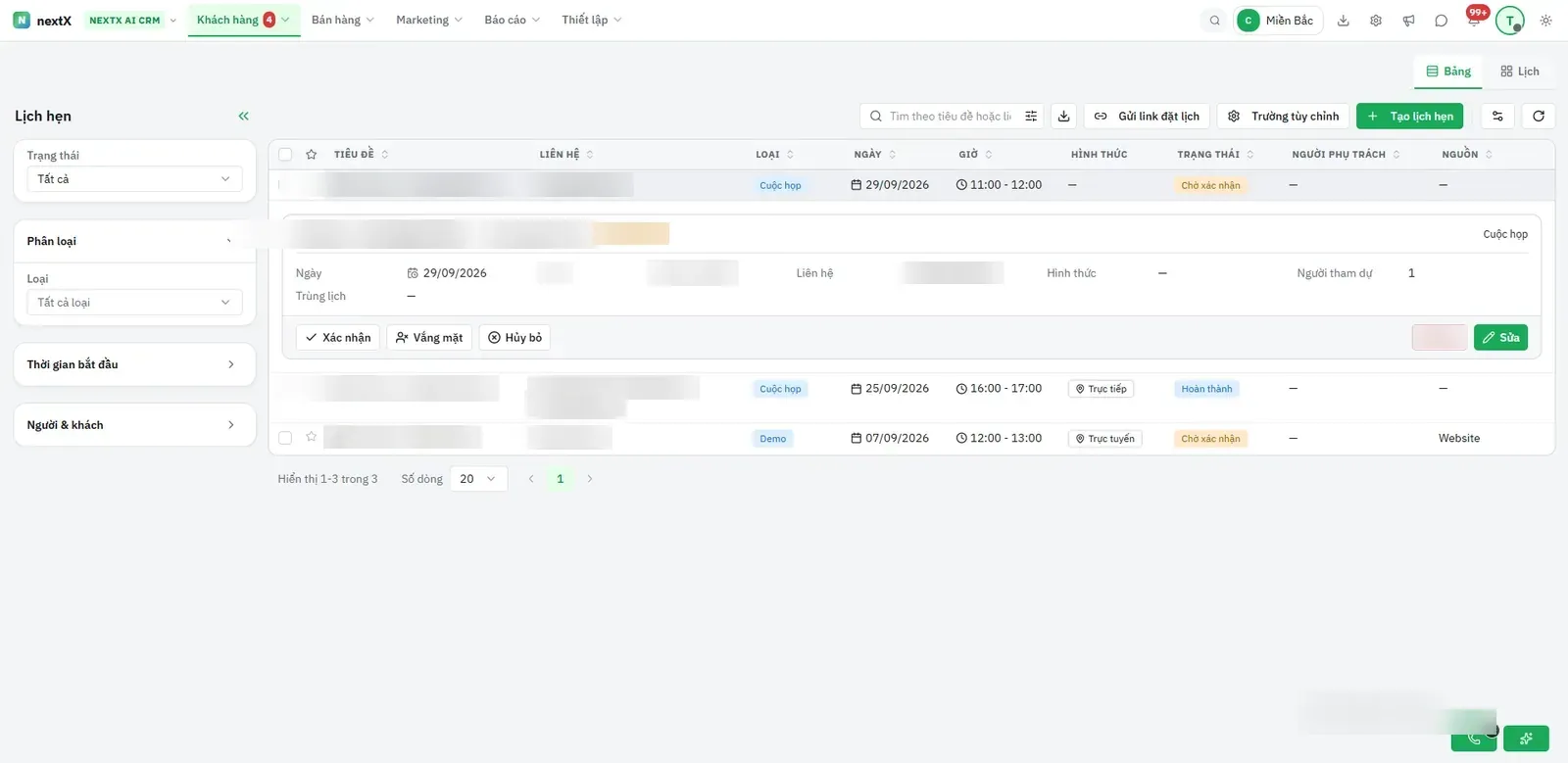Focus the appointment title search field

tap(949, 116)
